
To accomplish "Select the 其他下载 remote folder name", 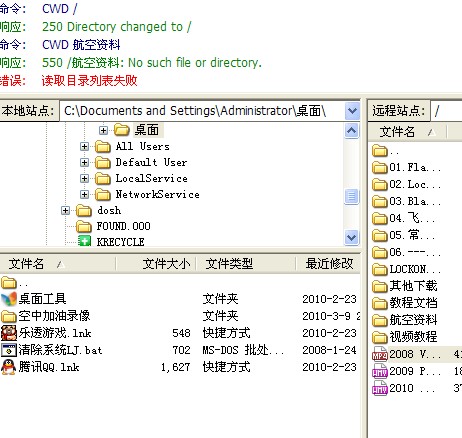I will pyautogui.click(x=413, y=286).
